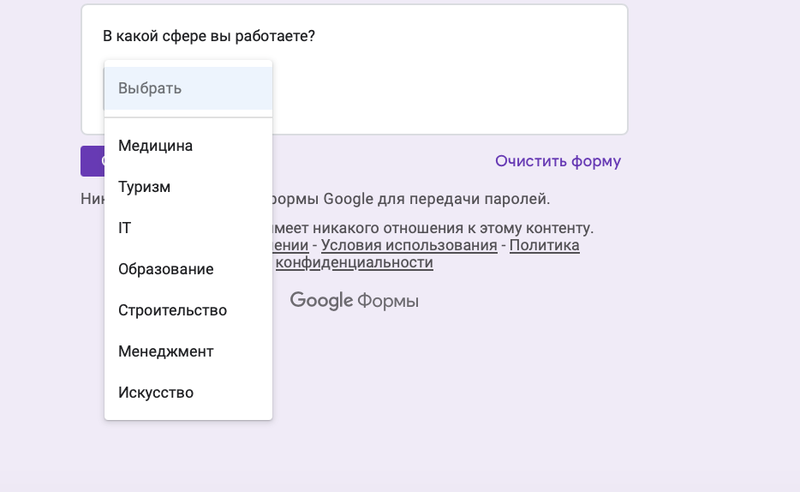Pick Менеджмент from the list
Image resolution: width=800 pixels, height=492 pixels.
click(188, 352)
